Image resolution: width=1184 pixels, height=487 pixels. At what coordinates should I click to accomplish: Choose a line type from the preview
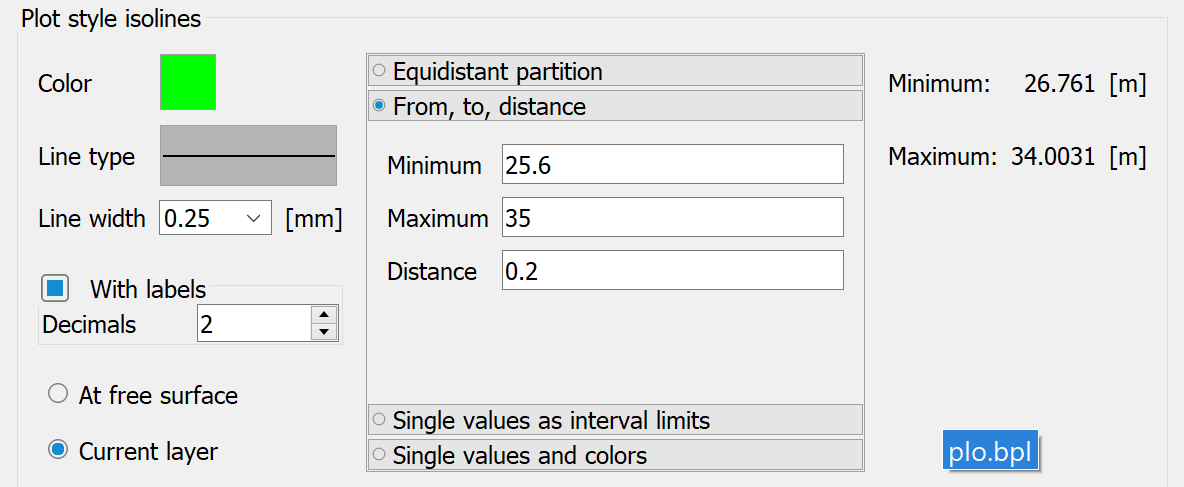pyautogui.click(x=248, y=156)
